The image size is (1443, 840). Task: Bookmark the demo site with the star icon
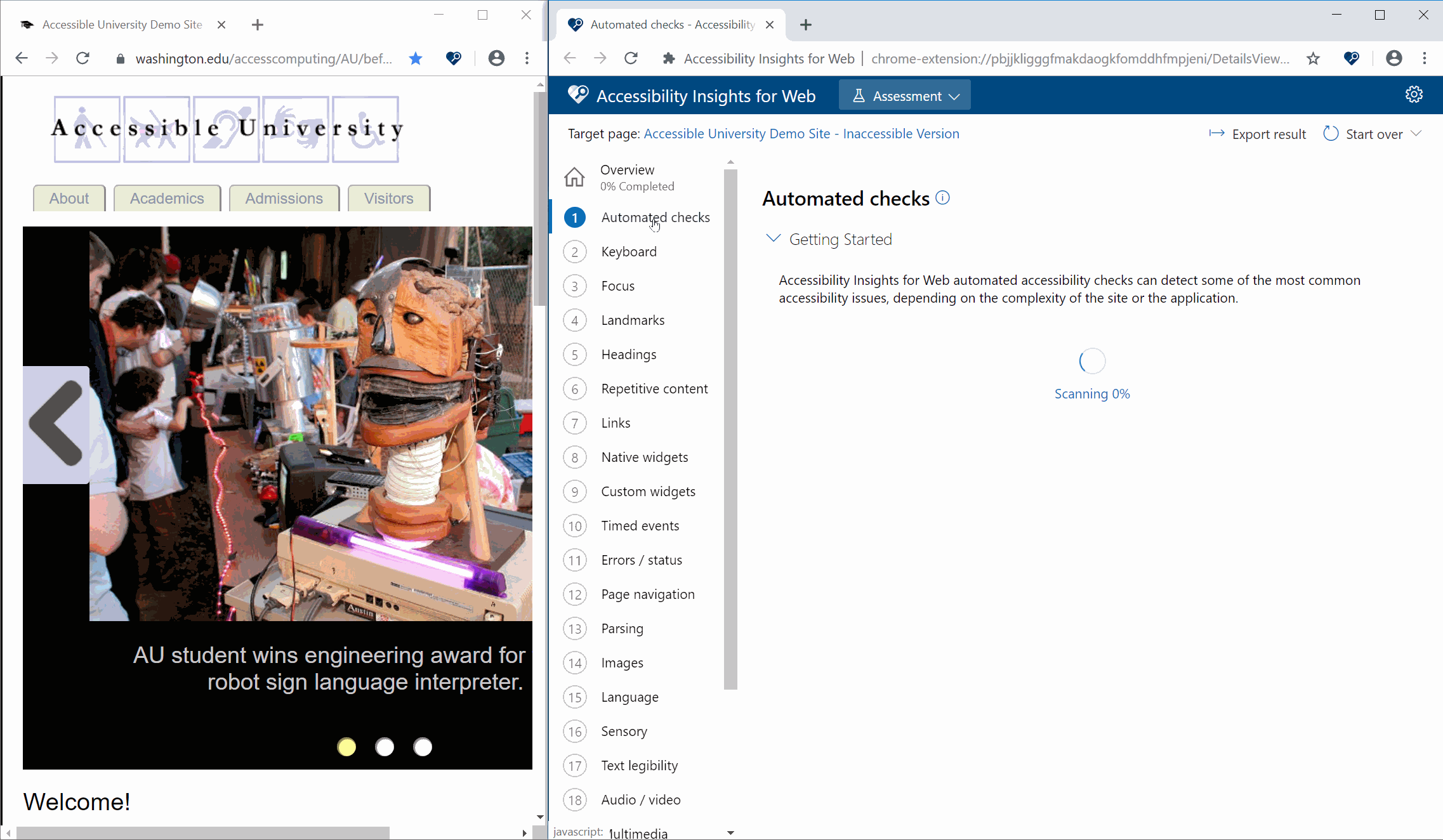click(x=416, y=58)
